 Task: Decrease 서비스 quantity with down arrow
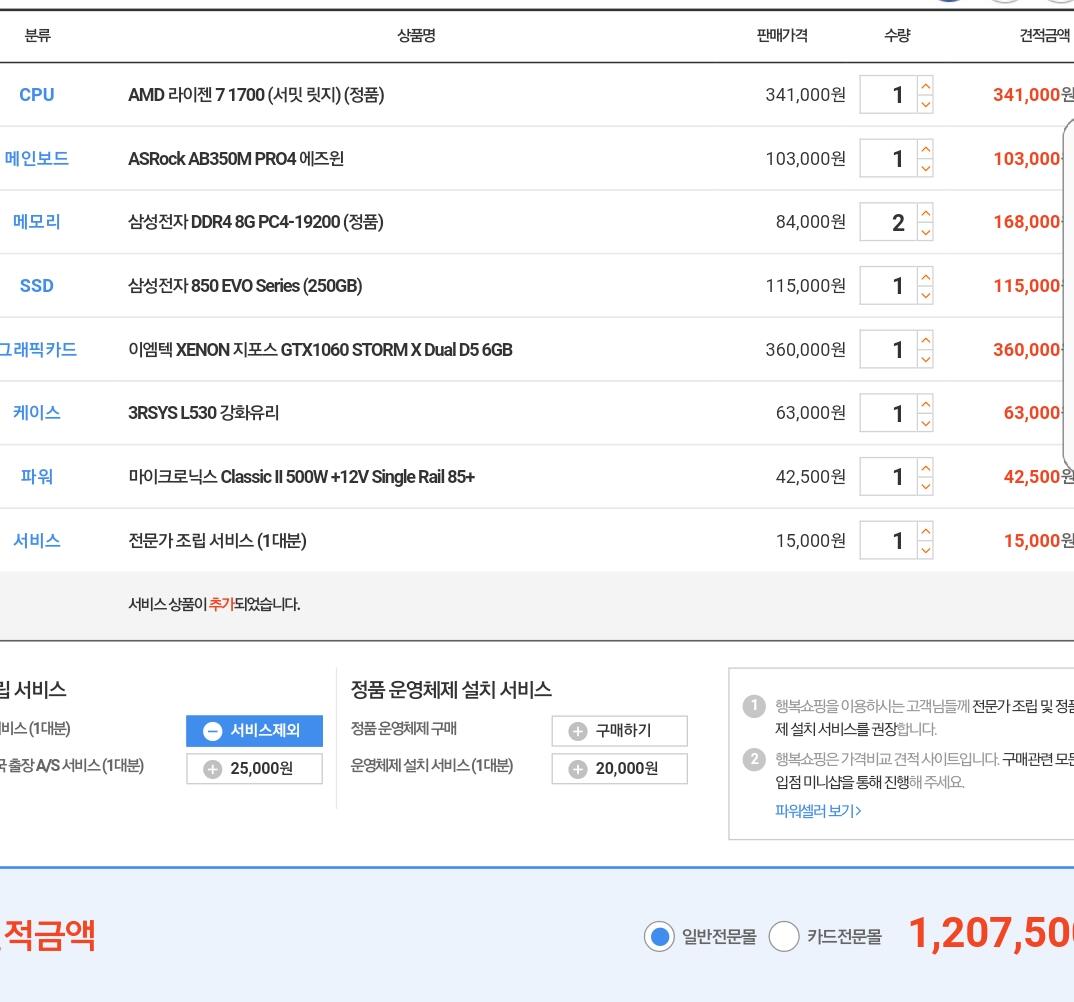tap(925, 550)
